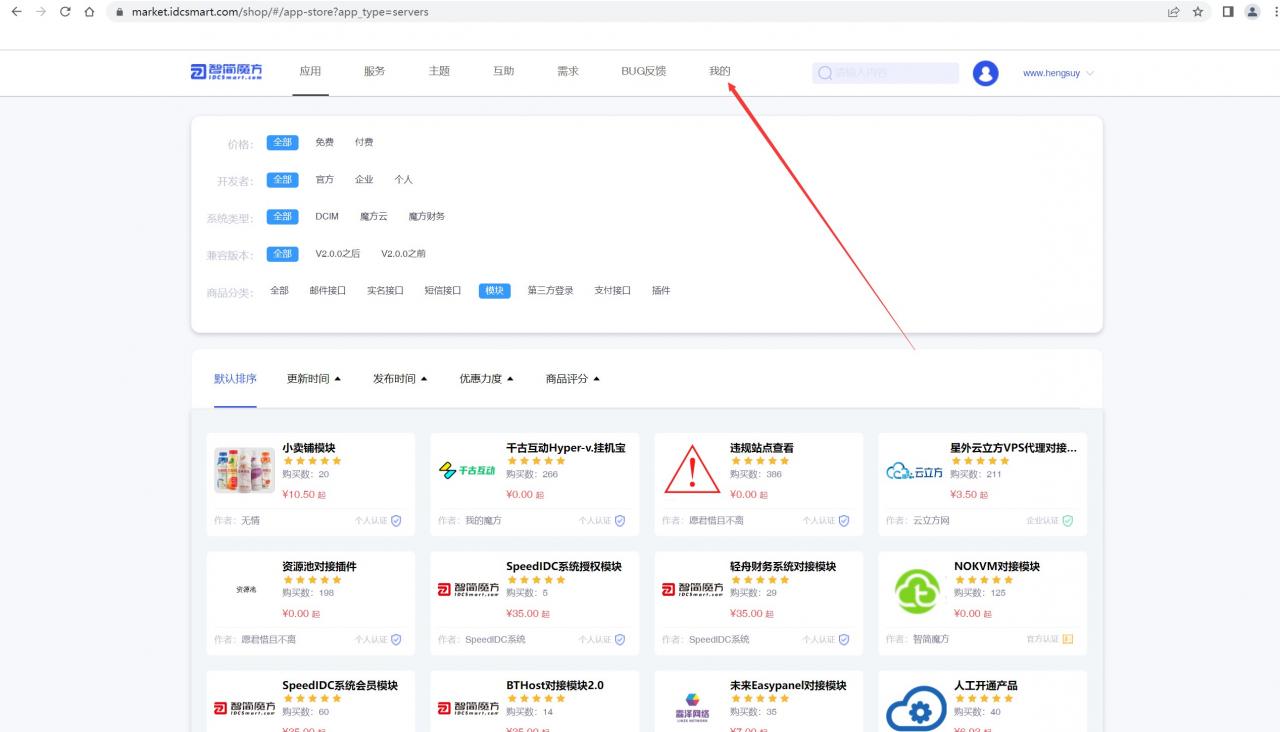Viewport: 1280px width, 732px height.
Task: Sort listings by 商品评分
Action: click(x=572, y=379)
